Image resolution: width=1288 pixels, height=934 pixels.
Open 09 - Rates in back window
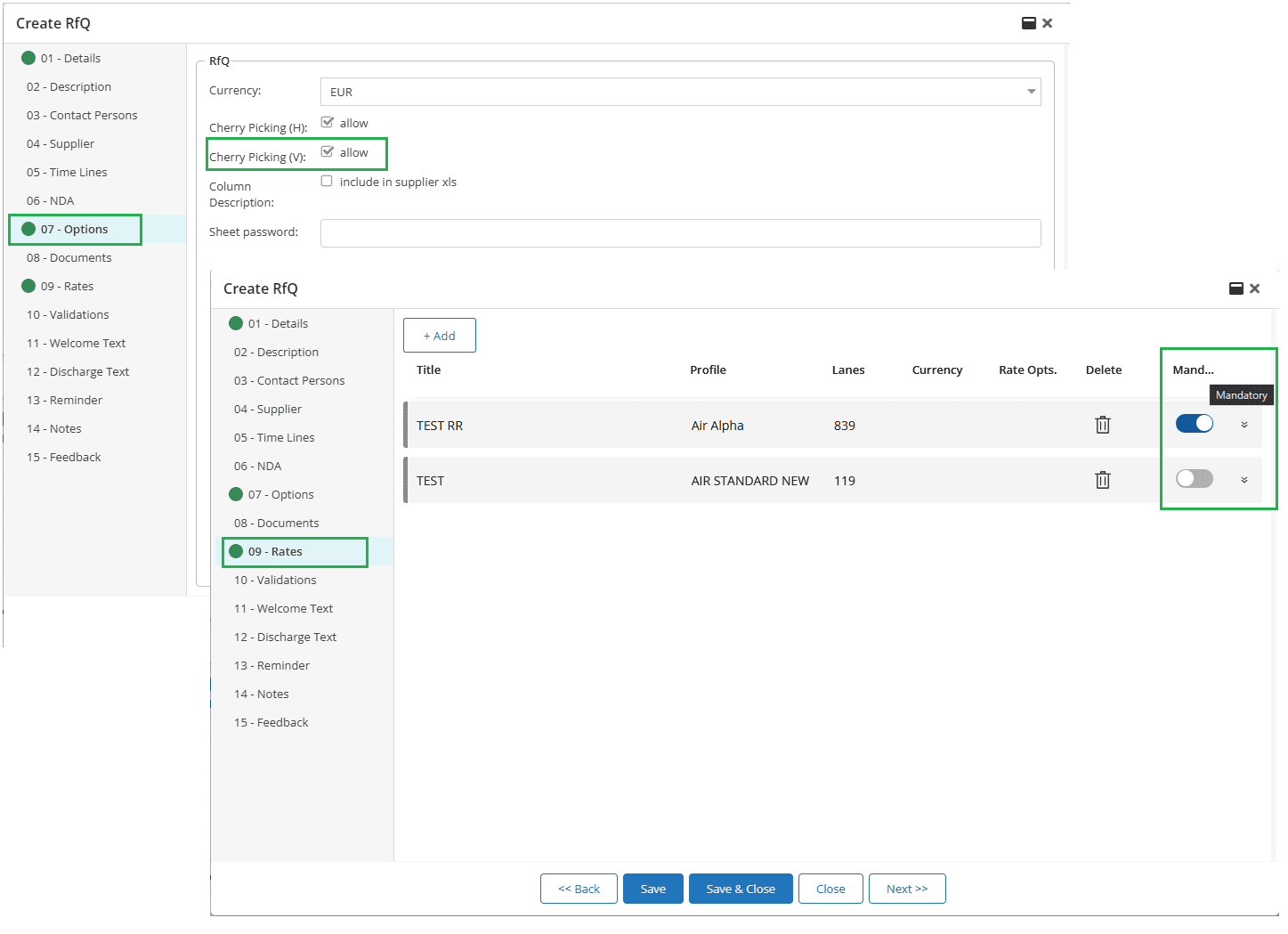67,286
